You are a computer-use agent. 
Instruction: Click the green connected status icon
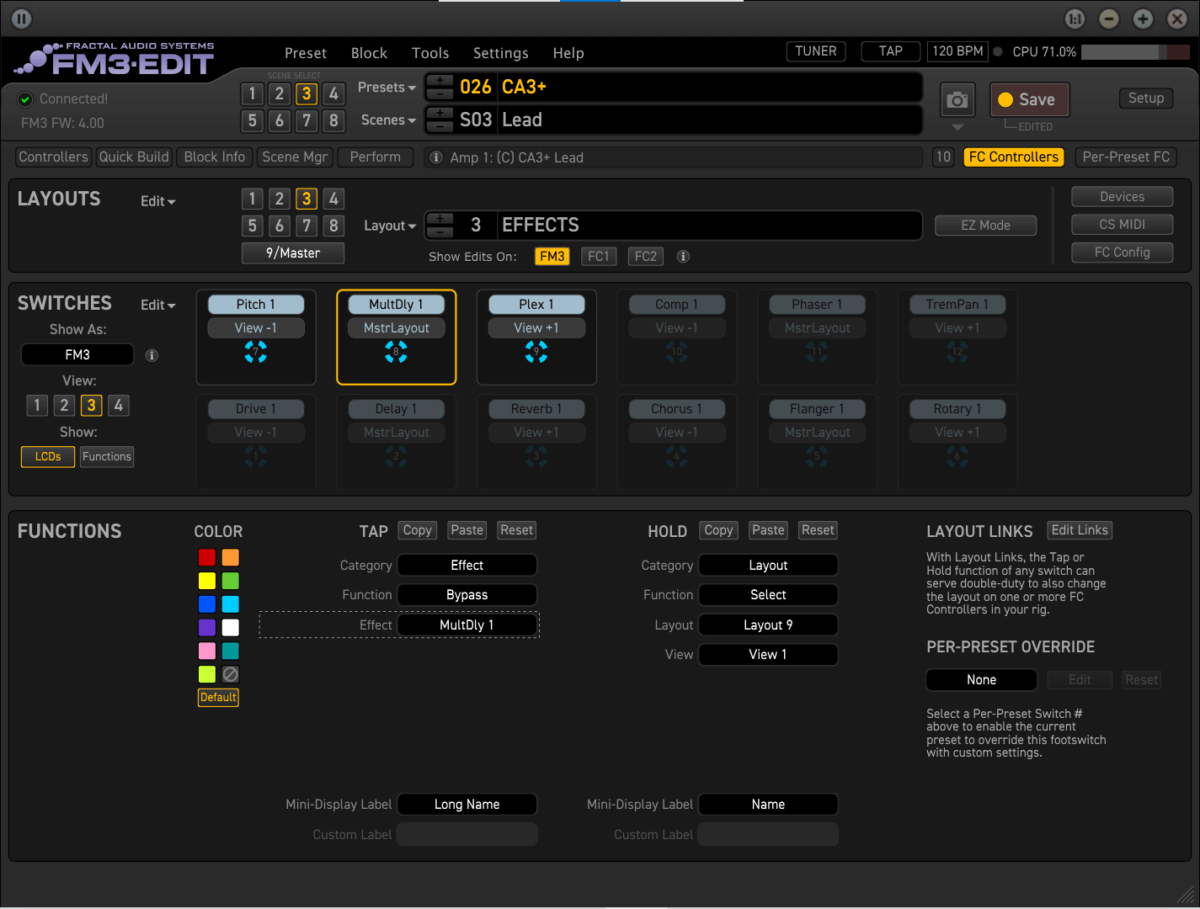[26, 99]
